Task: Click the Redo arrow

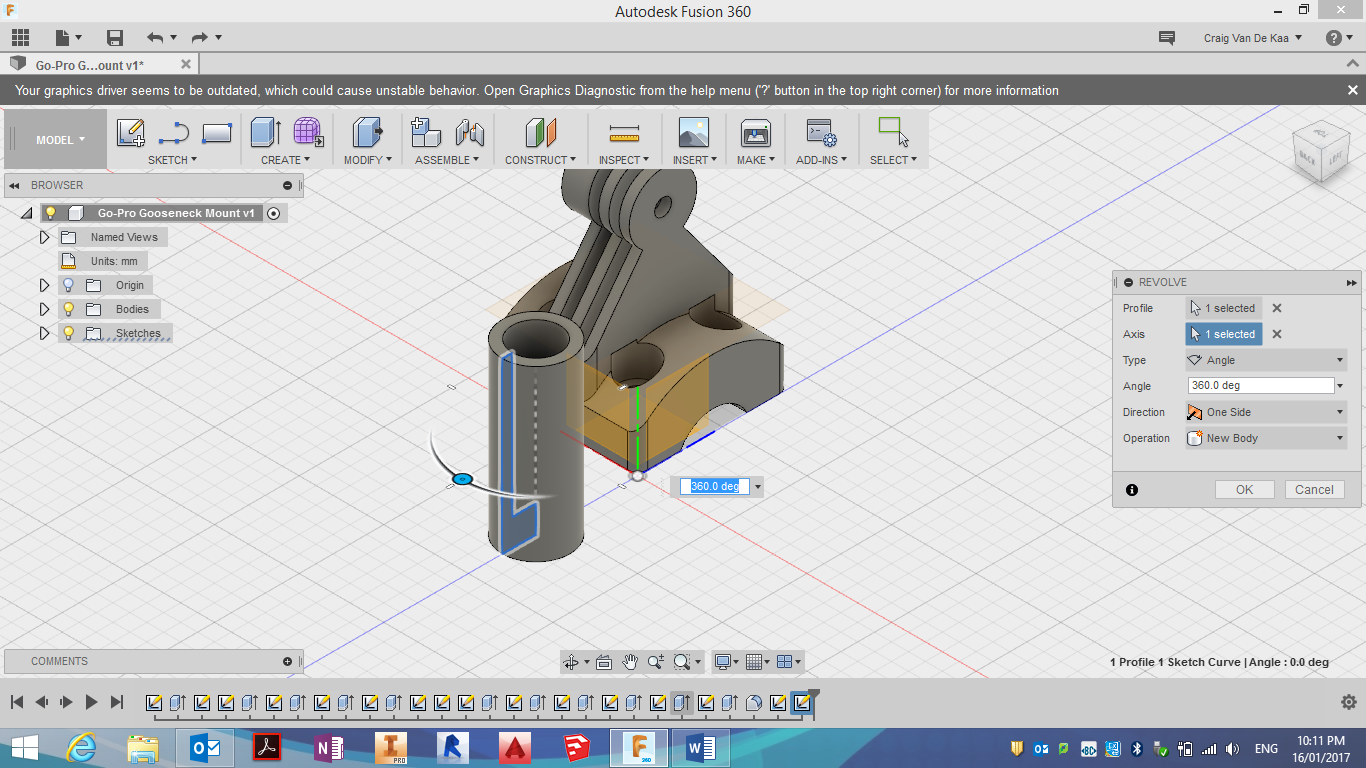Action: [x=199, y=38]
